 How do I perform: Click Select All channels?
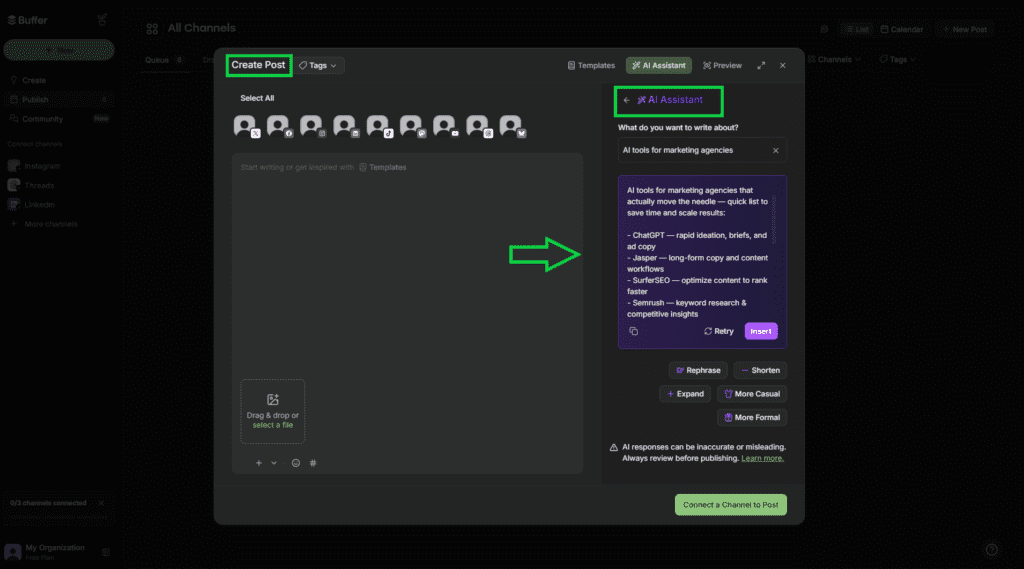pos(257,98)
